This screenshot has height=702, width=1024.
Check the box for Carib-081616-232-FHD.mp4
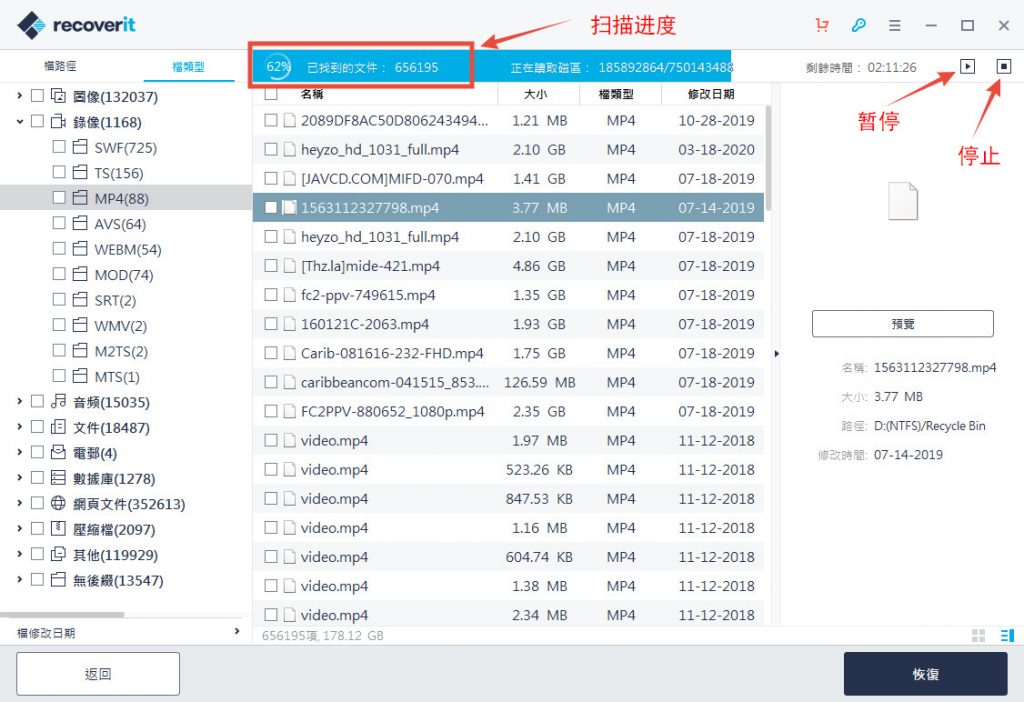(x=271, y=353)
